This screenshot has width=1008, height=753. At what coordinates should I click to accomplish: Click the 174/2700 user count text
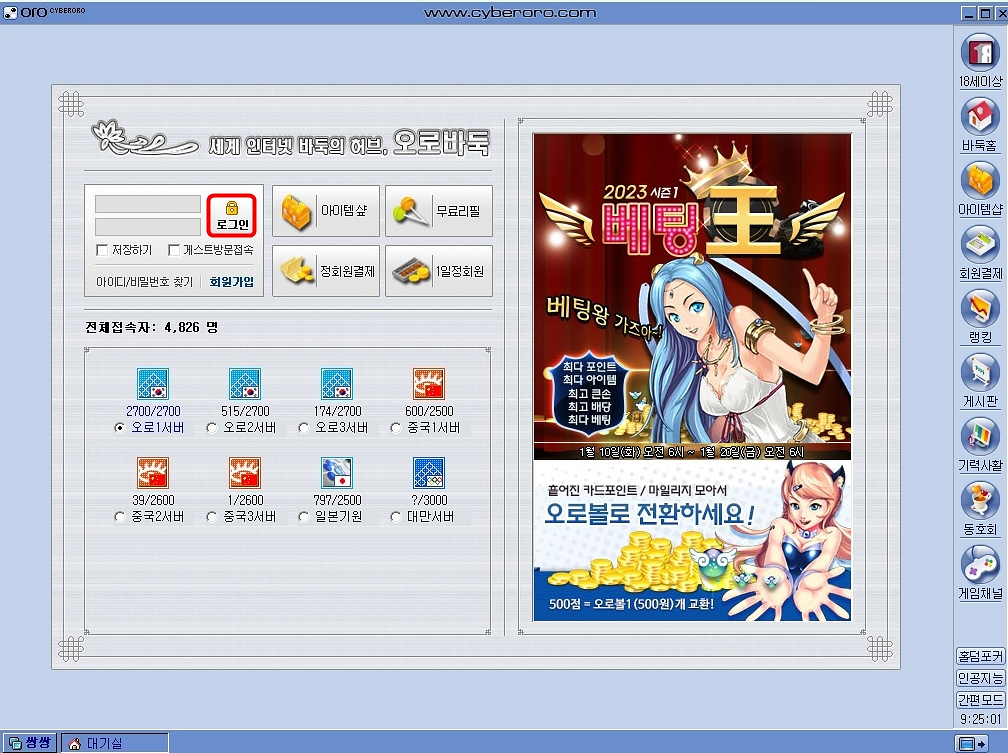338,411
